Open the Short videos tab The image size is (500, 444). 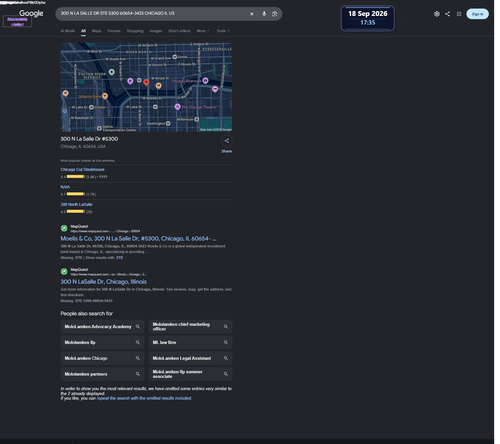179,31
